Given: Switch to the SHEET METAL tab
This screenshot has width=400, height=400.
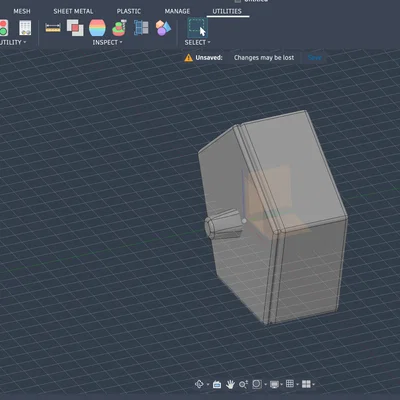Looking at the screenshot, I should [73, 11].
